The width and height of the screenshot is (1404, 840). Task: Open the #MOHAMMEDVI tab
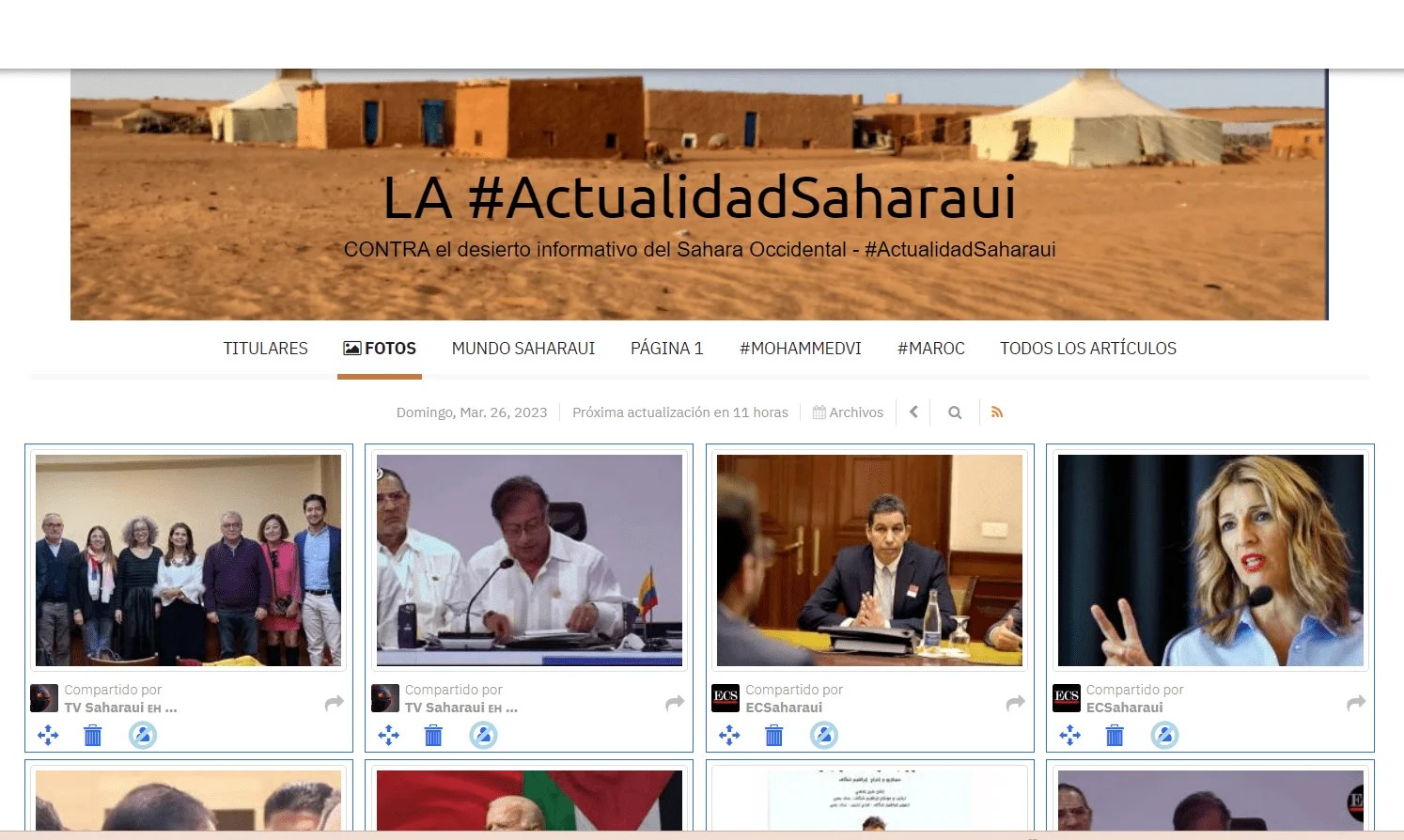(x=801, y=349)
